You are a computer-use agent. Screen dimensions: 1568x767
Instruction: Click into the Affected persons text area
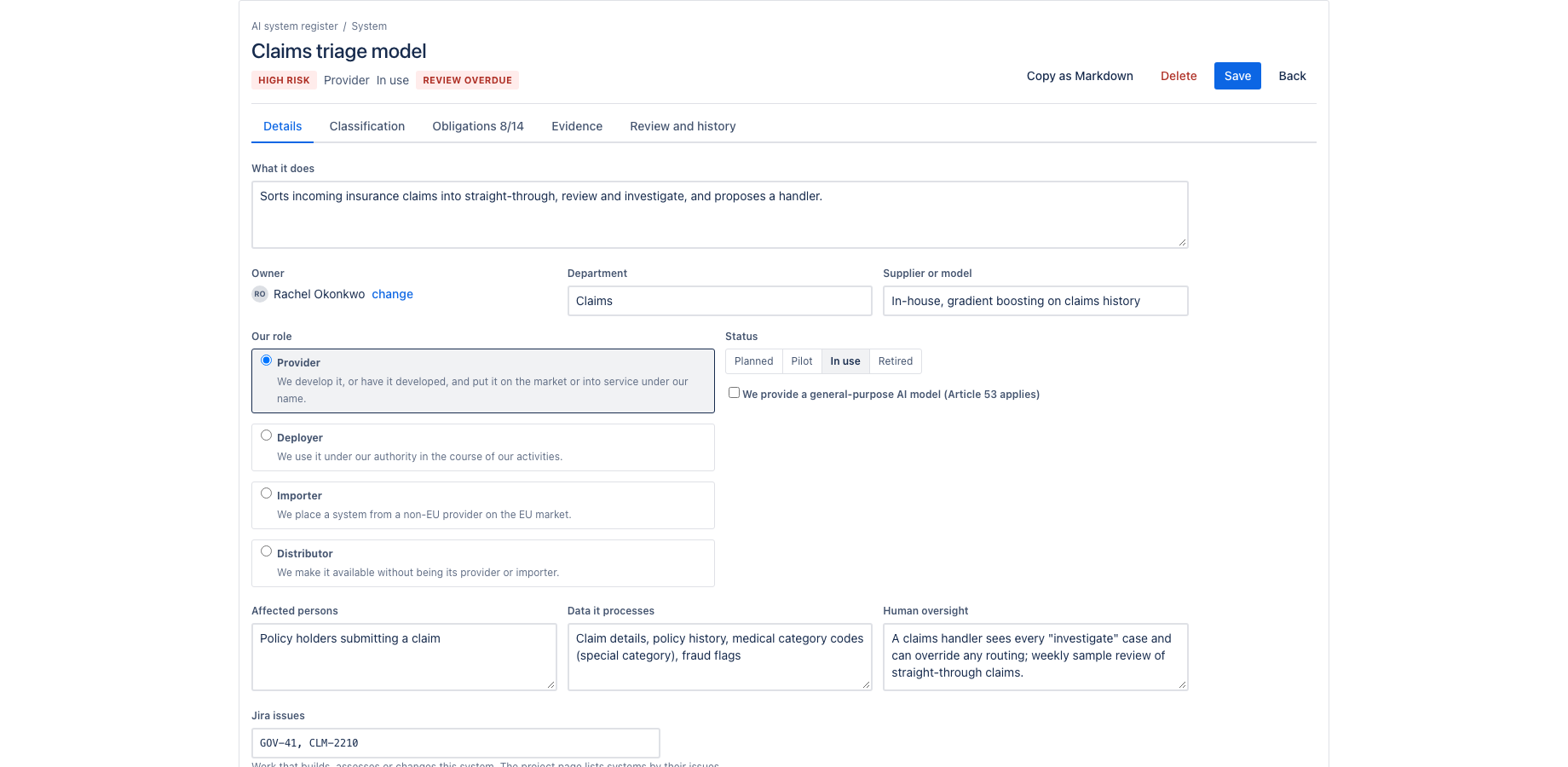pos(404,657)
